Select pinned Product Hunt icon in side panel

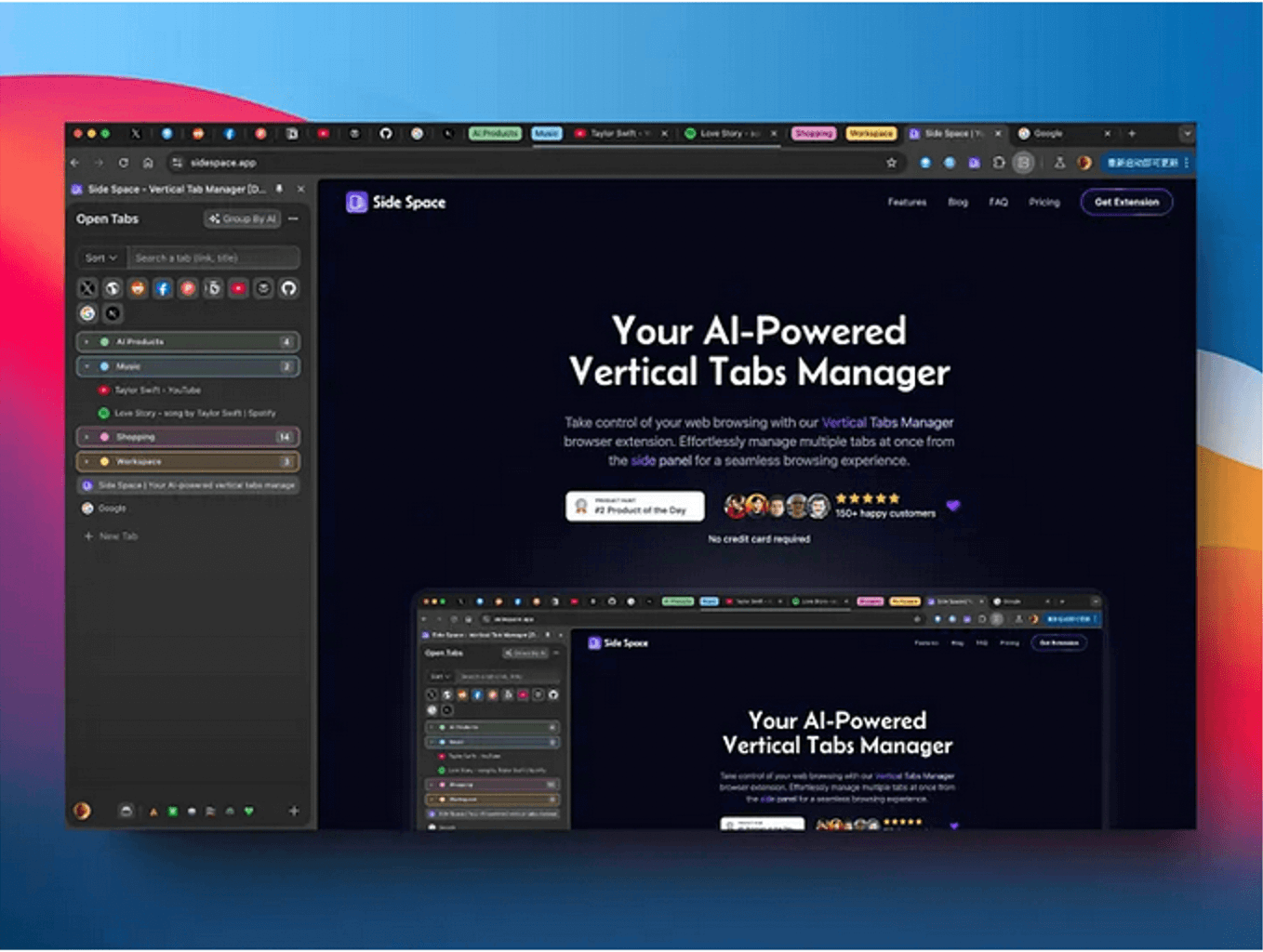click(188, 288)
